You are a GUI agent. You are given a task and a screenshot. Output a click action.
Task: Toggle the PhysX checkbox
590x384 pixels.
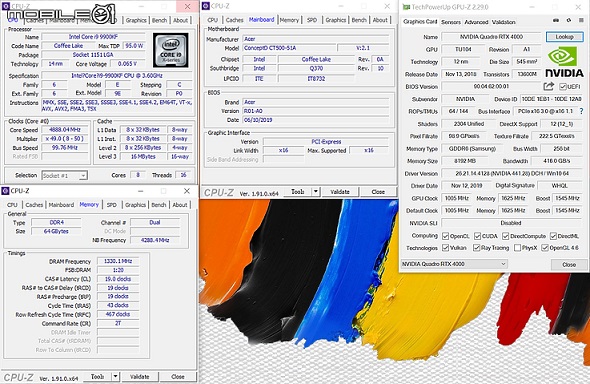517,248
